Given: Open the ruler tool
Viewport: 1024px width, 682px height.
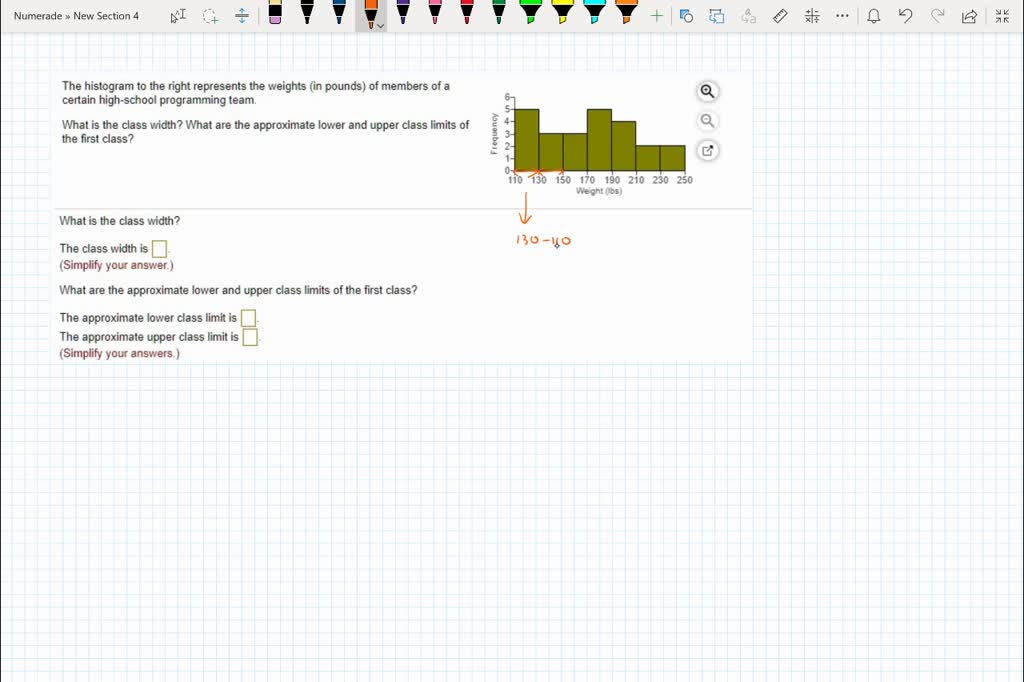Looking at the screenshot, I should click(x=781, y=15).
